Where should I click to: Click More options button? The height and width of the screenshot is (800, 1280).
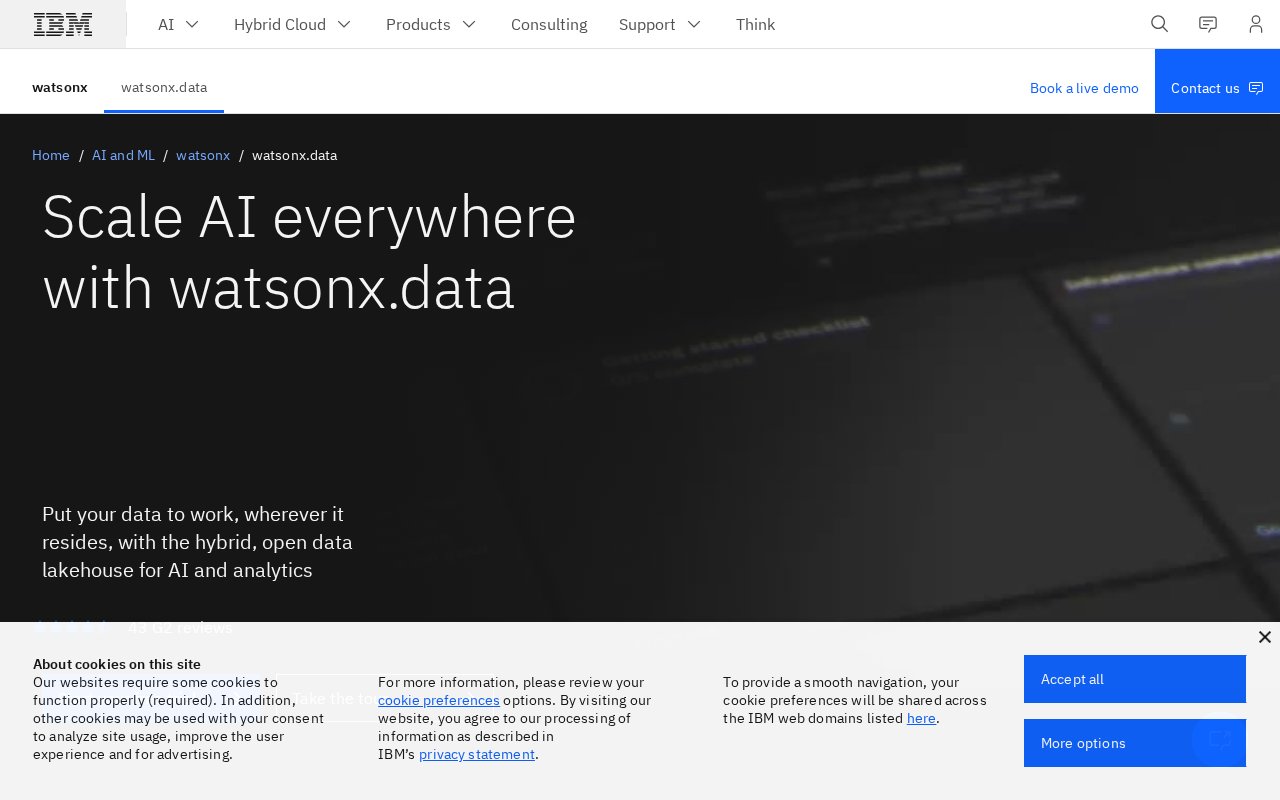pyautogui.click(x=1135, y=743)
